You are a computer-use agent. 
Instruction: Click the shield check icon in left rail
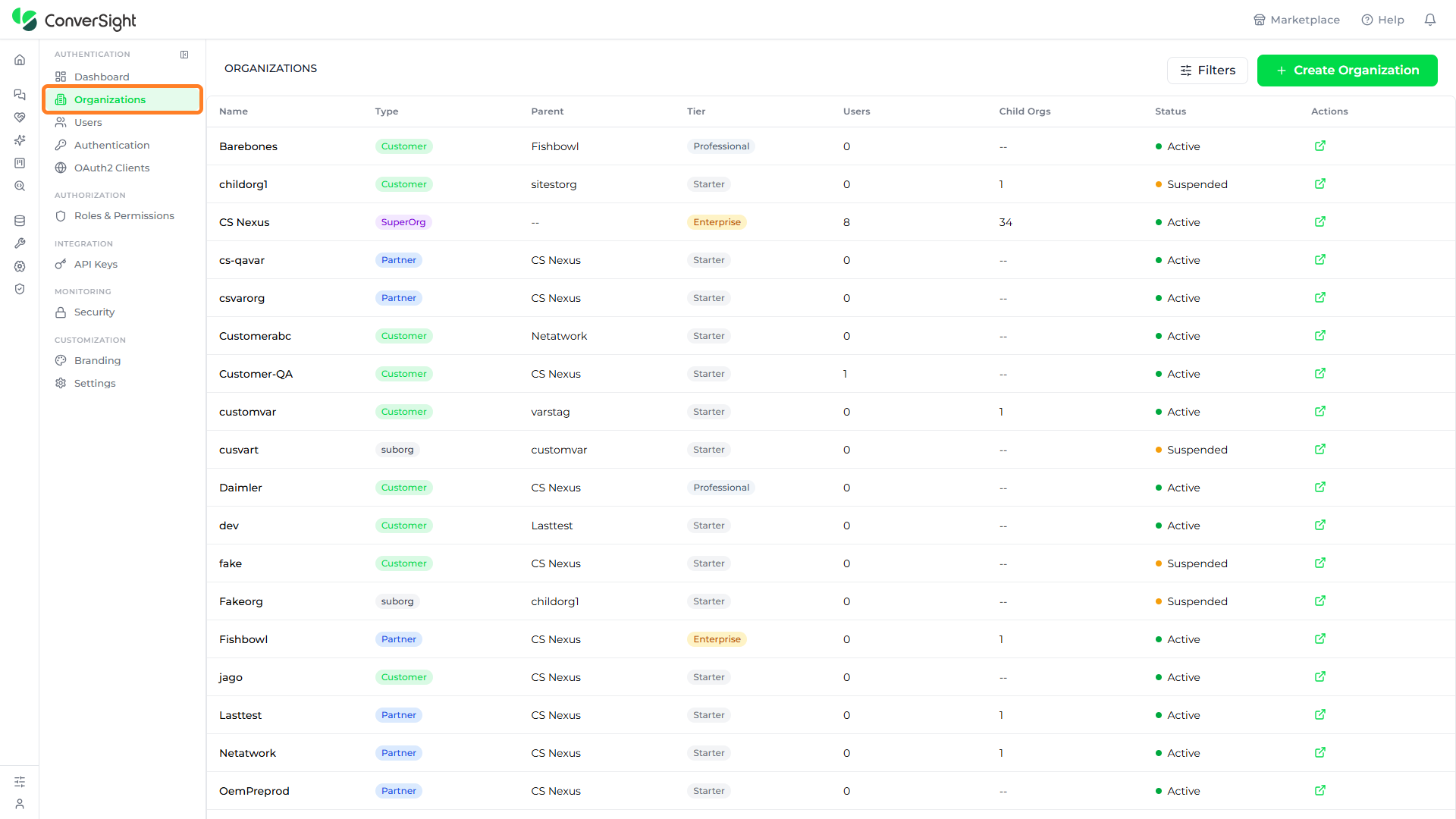[x=20, y=289]
